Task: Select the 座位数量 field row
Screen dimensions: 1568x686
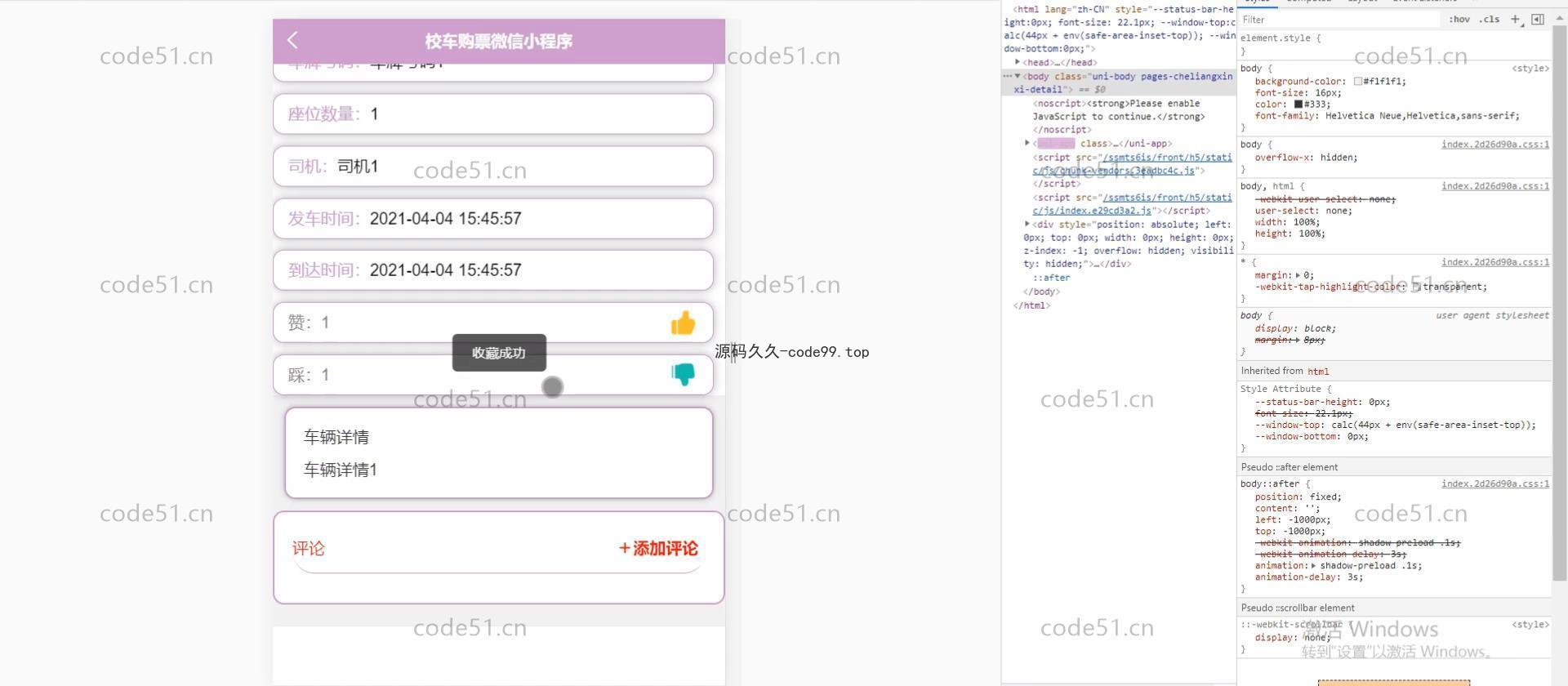Action: pos(493,114)
